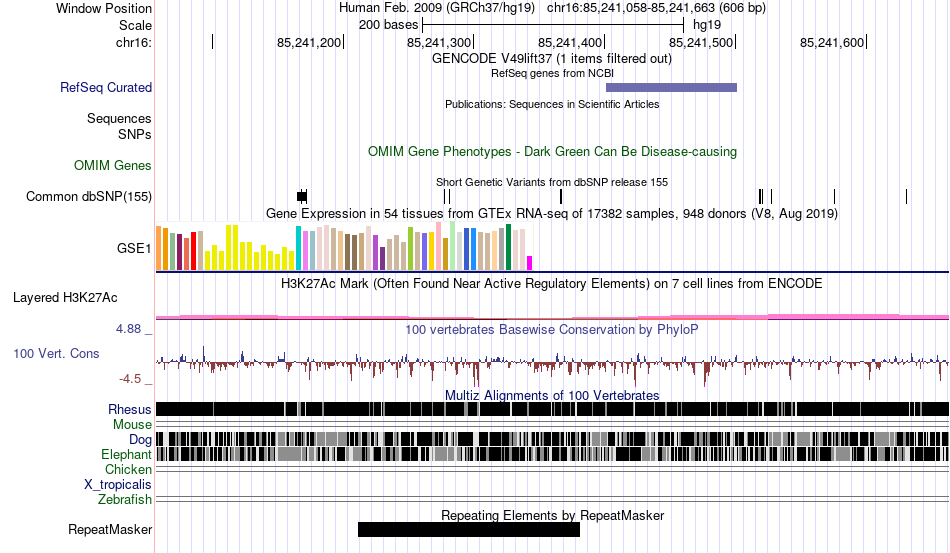Select the RepeatMasker track label

(110, 529)
